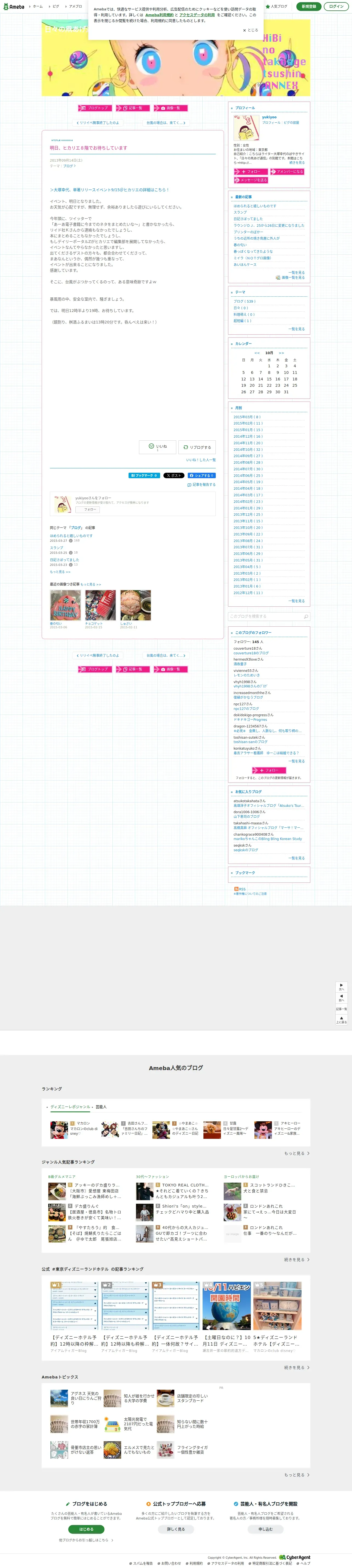Click the ログイン button in header
The image size is (352, 1568).
(x=336, y=7)
